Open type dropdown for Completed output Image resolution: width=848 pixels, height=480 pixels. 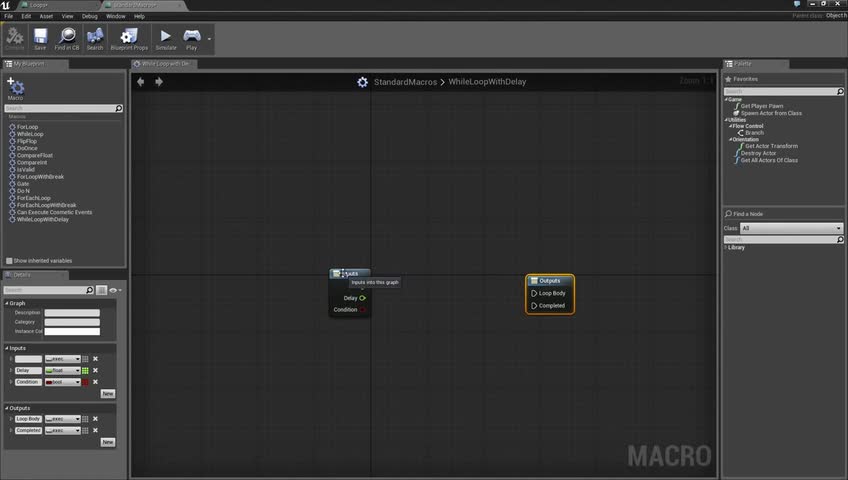pos(63,431)
